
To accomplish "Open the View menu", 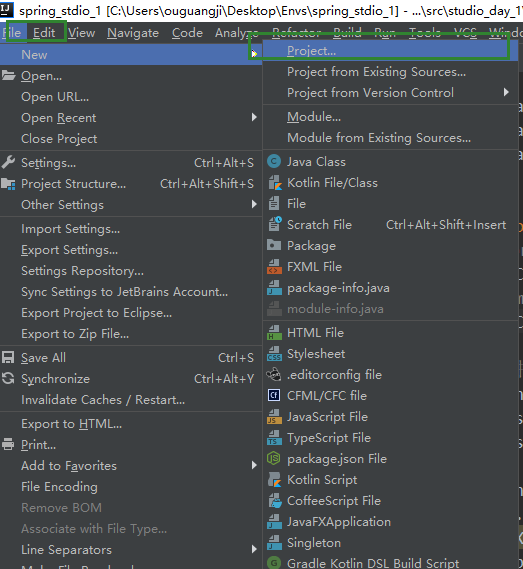I will click(x=81, y=33).
